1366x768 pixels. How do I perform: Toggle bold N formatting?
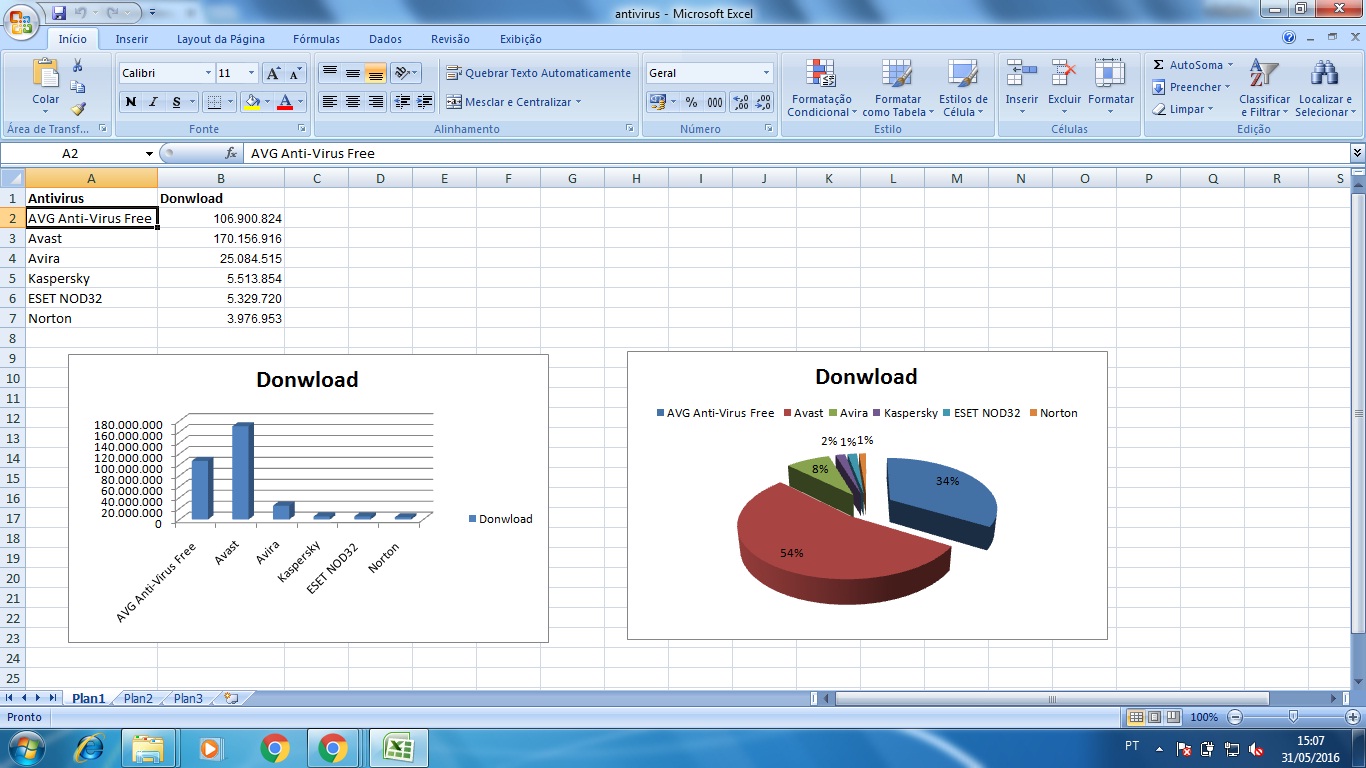tap(131, 102)
